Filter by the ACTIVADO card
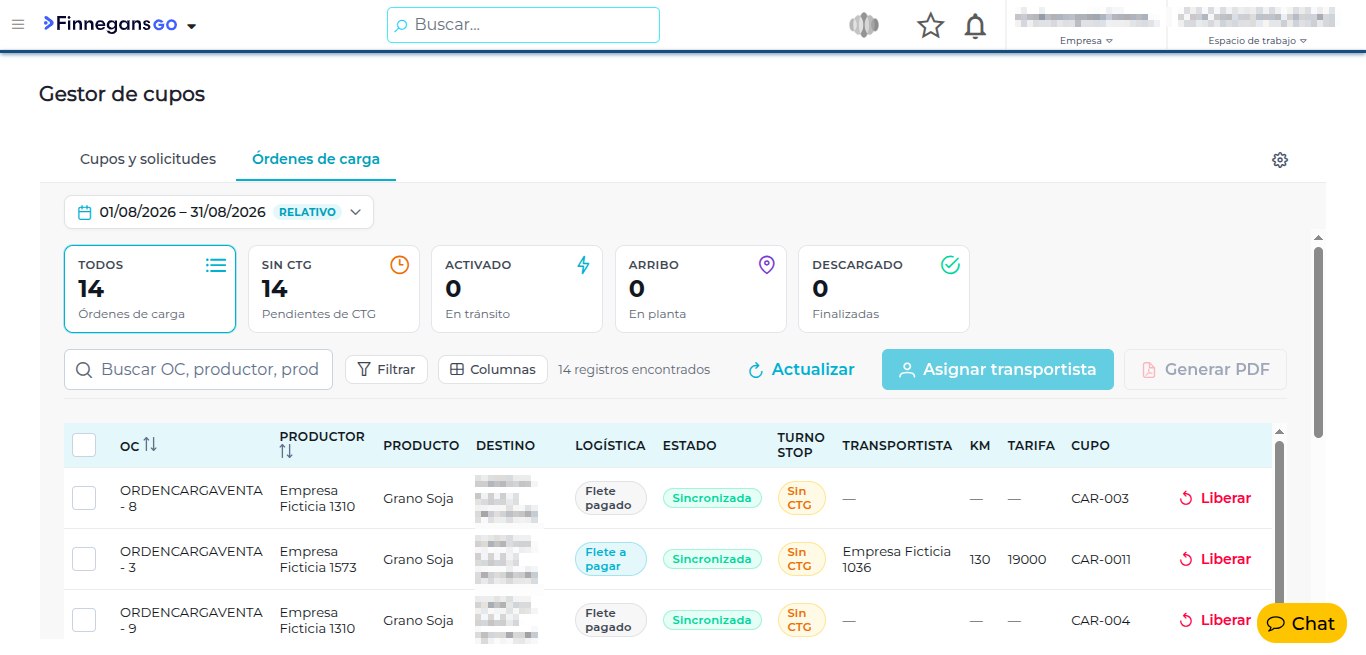1366x655 pixels. click(x=517, y=289)
